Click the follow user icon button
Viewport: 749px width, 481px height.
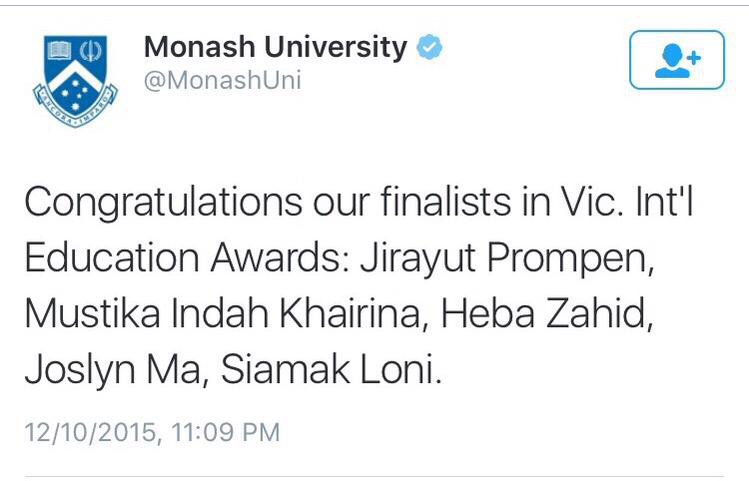[x=677, y=60]
